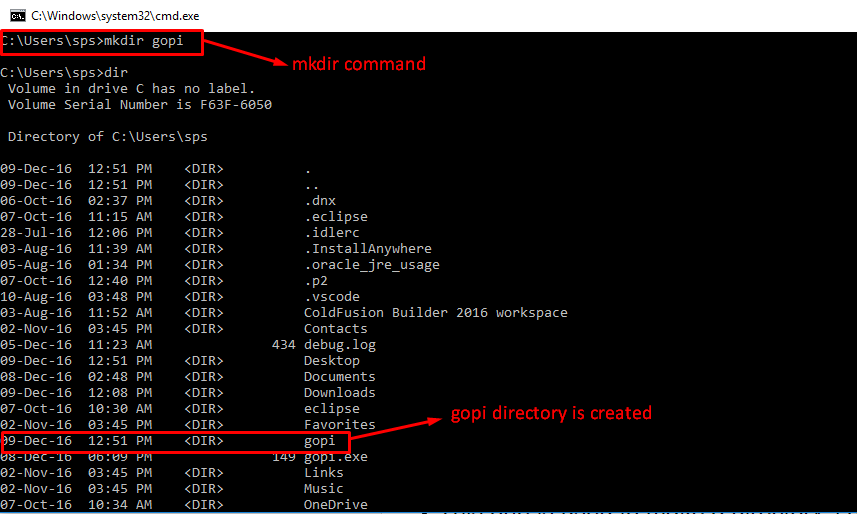Click the 'Music' directory entry

(x=324, y=488)
